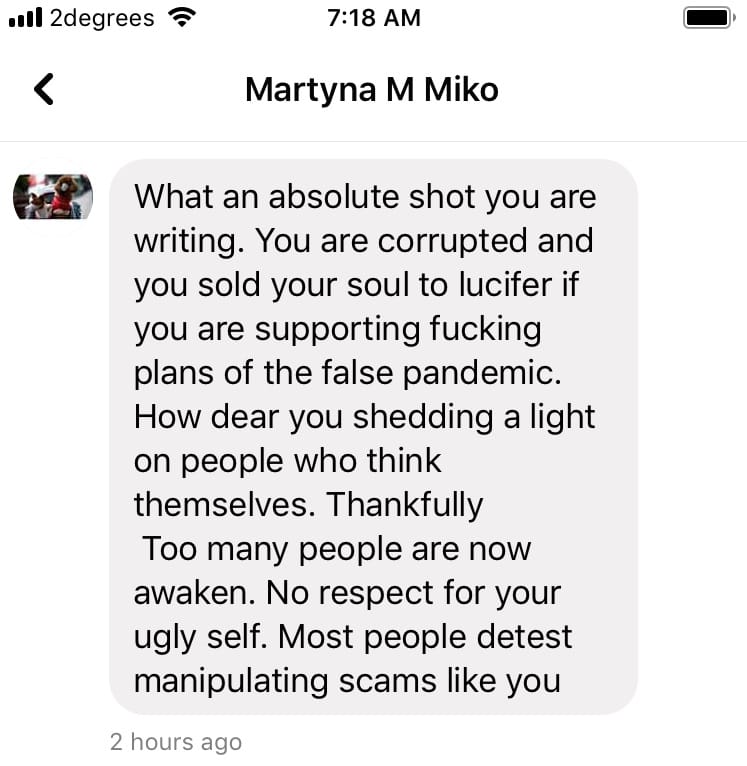Tap the cellular signal bars icon
Viewport: 747px width, 766px height.
point(26,18)
